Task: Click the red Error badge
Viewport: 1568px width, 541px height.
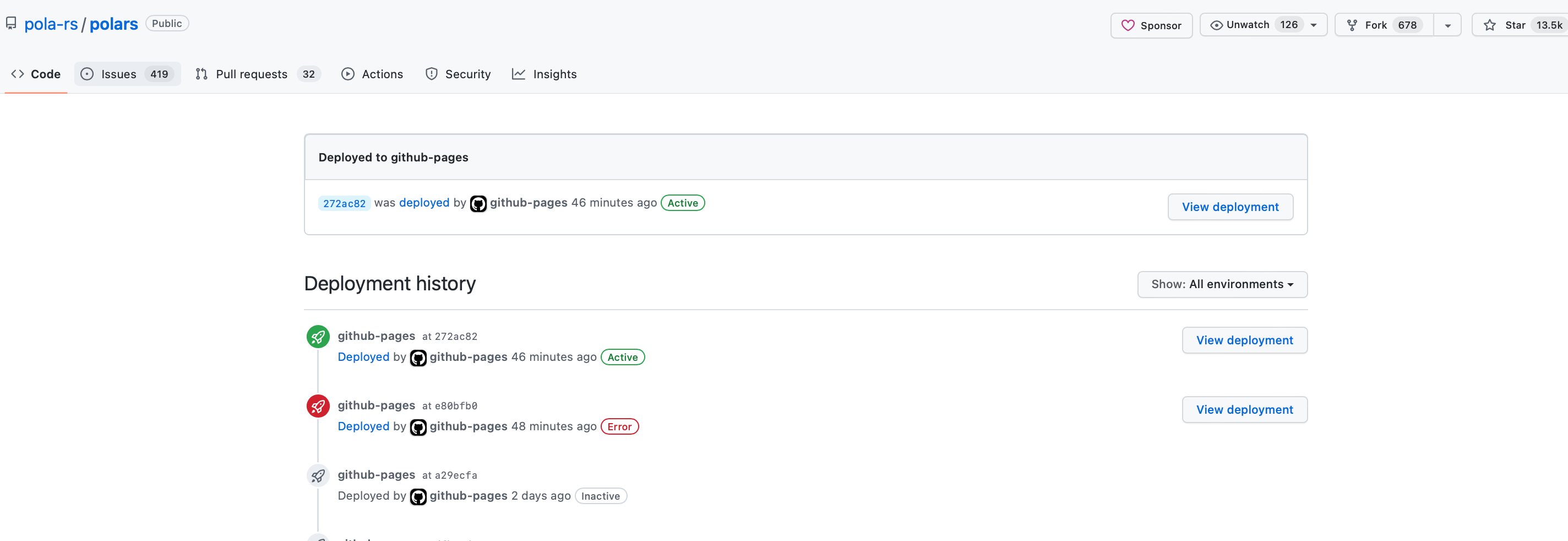Action: click(x=619, y=426)
